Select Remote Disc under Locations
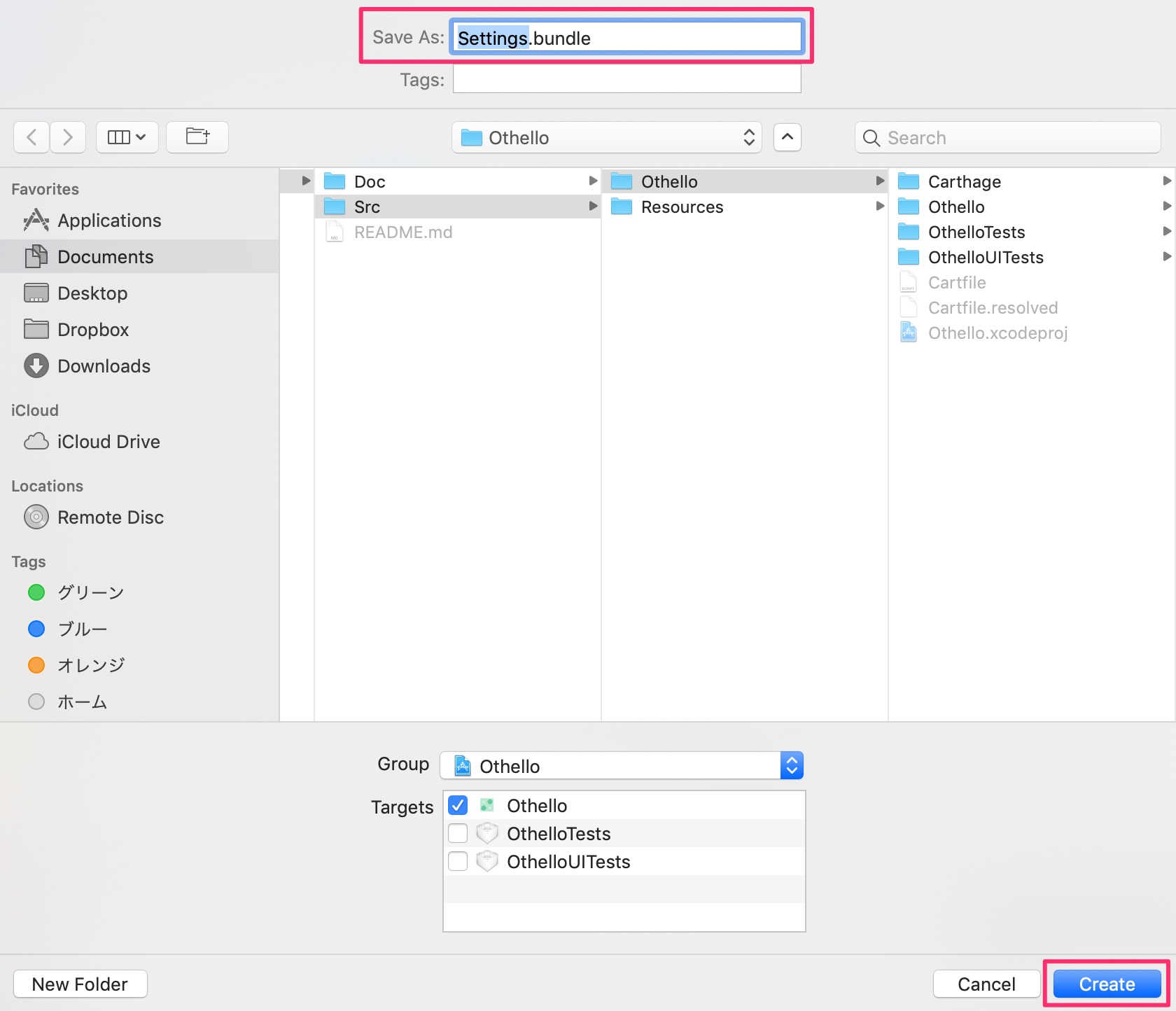 pyautogui.click(x=109, y=517)
